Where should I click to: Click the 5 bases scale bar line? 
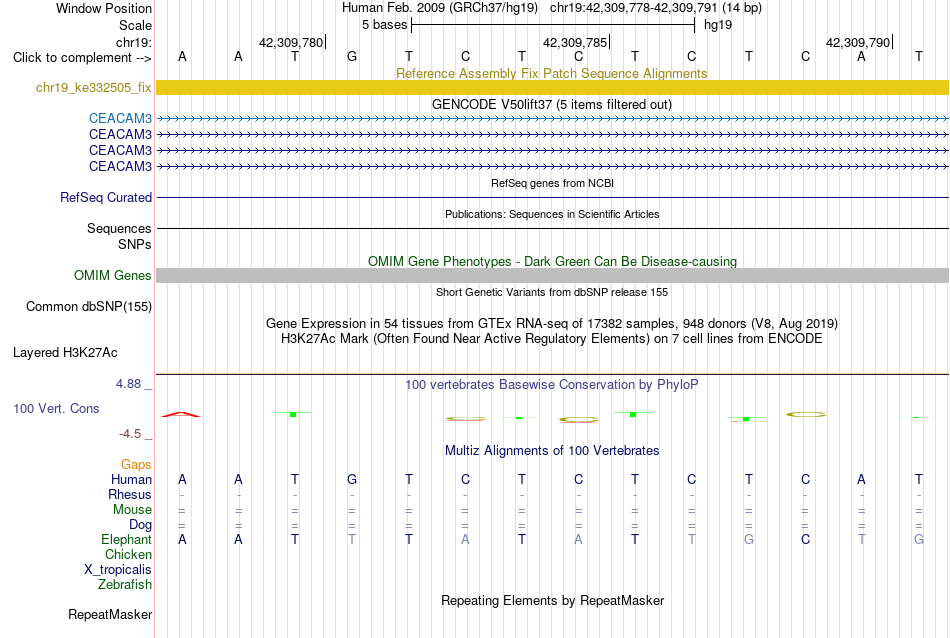(x=553, y=25)
